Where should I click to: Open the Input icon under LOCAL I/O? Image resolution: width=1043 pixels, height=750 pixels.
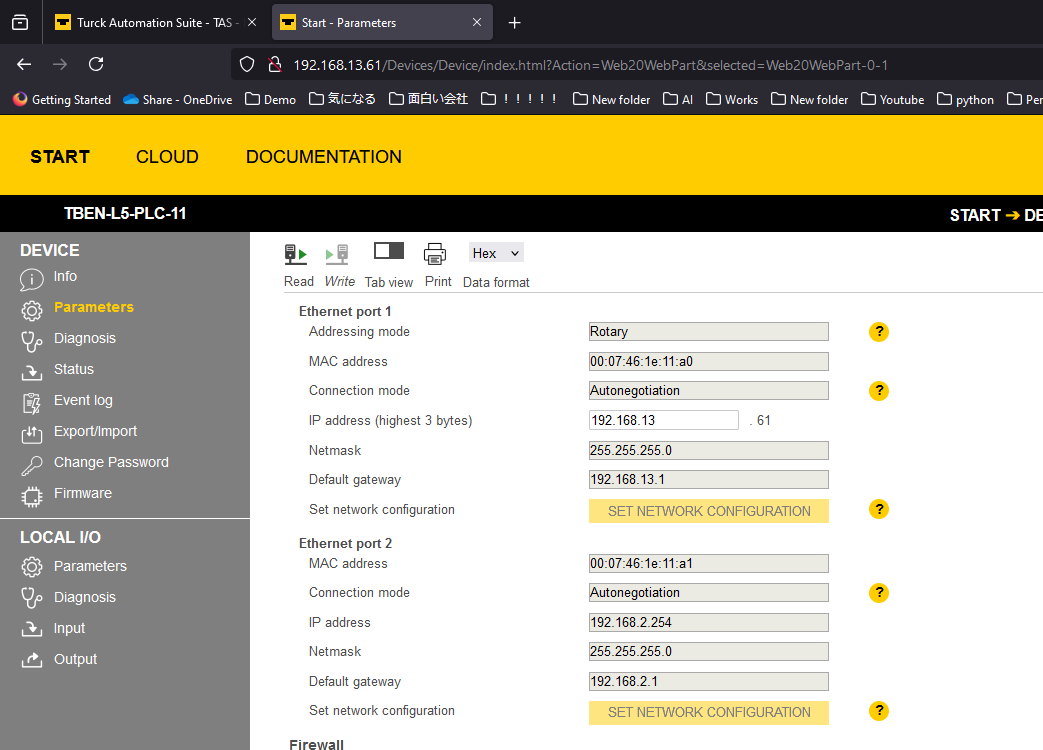coord(31,628)
